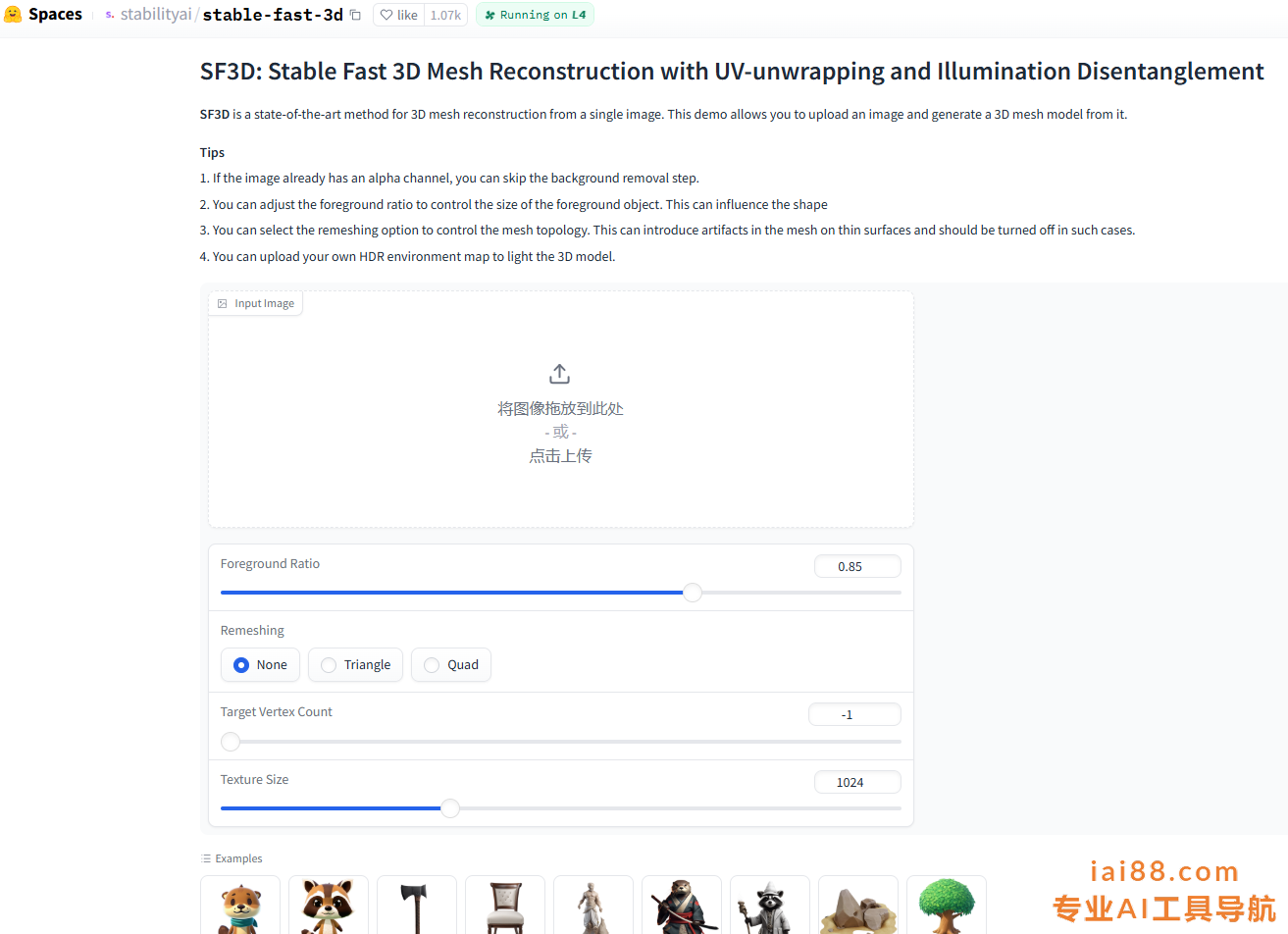
Task: Click the Examples list icon
Action: click(206, 858)
